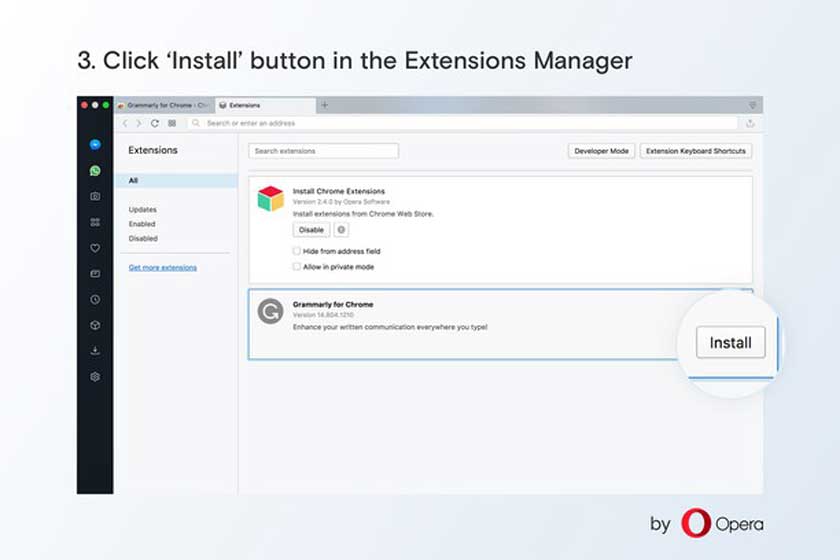
Task: Click the Install Chrome Extensions cube logo
Action: (271, 199)
